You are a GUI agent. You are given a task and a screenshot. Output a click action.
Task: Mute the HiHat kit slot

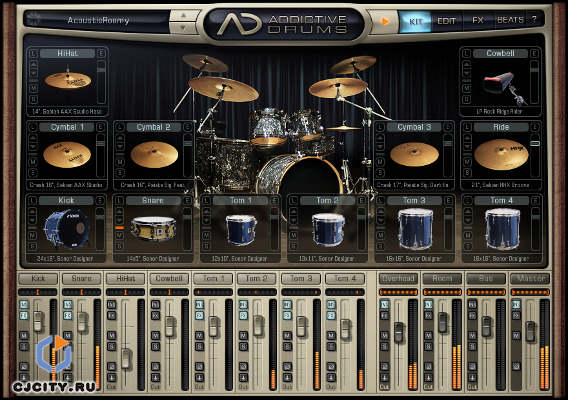33,88
